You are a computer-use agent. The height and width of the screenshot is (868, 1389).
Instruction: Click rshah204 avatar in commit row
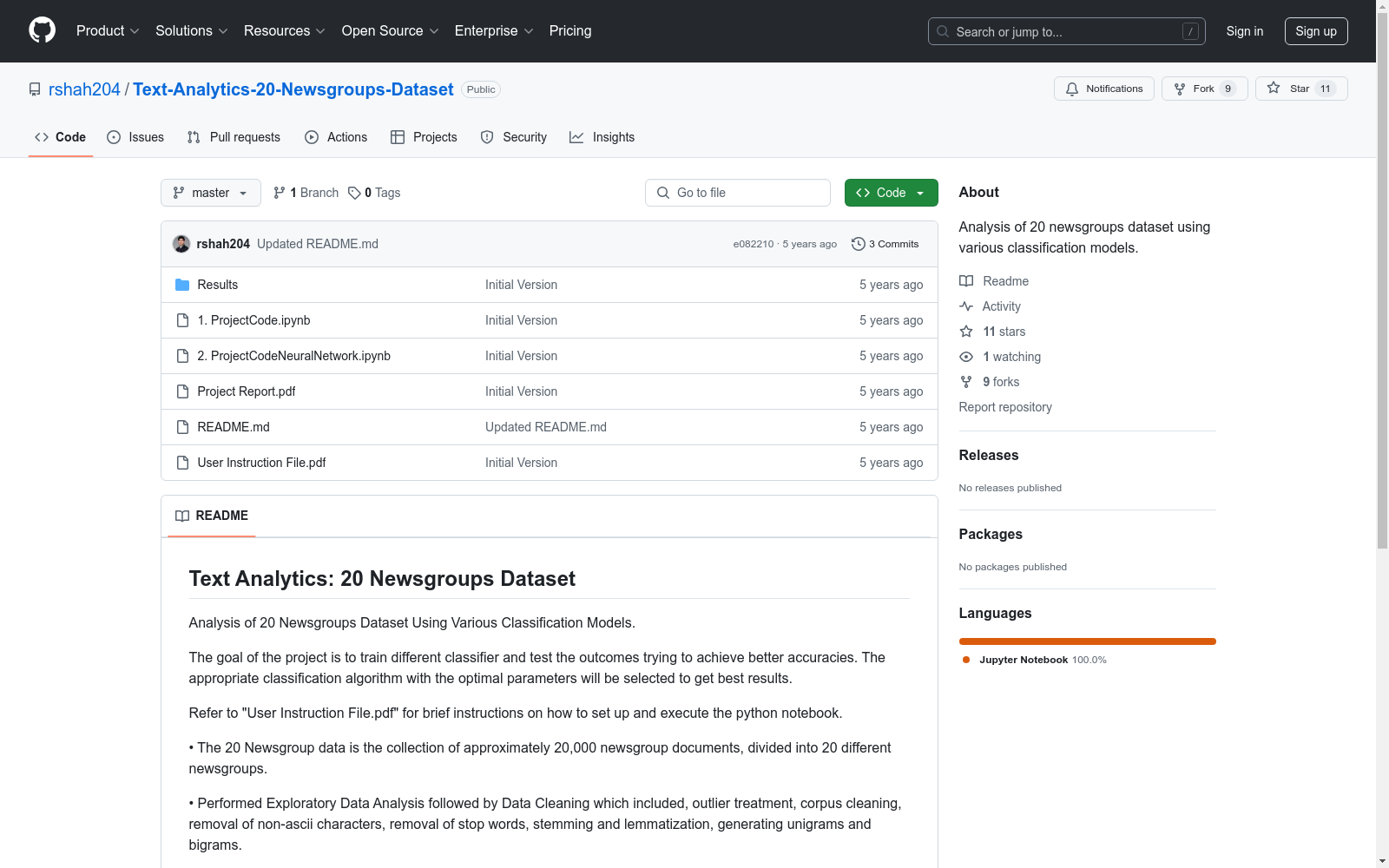tap(181, 244)
